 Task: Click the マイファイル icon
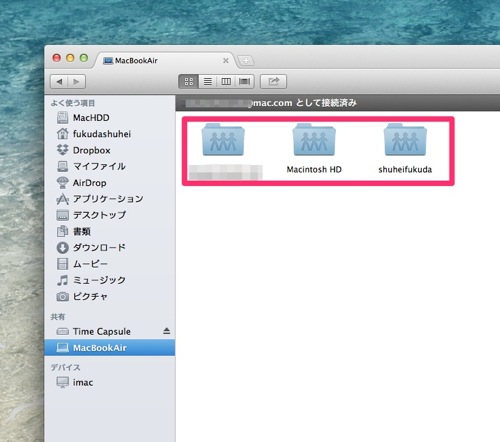[x=62, y=166]
